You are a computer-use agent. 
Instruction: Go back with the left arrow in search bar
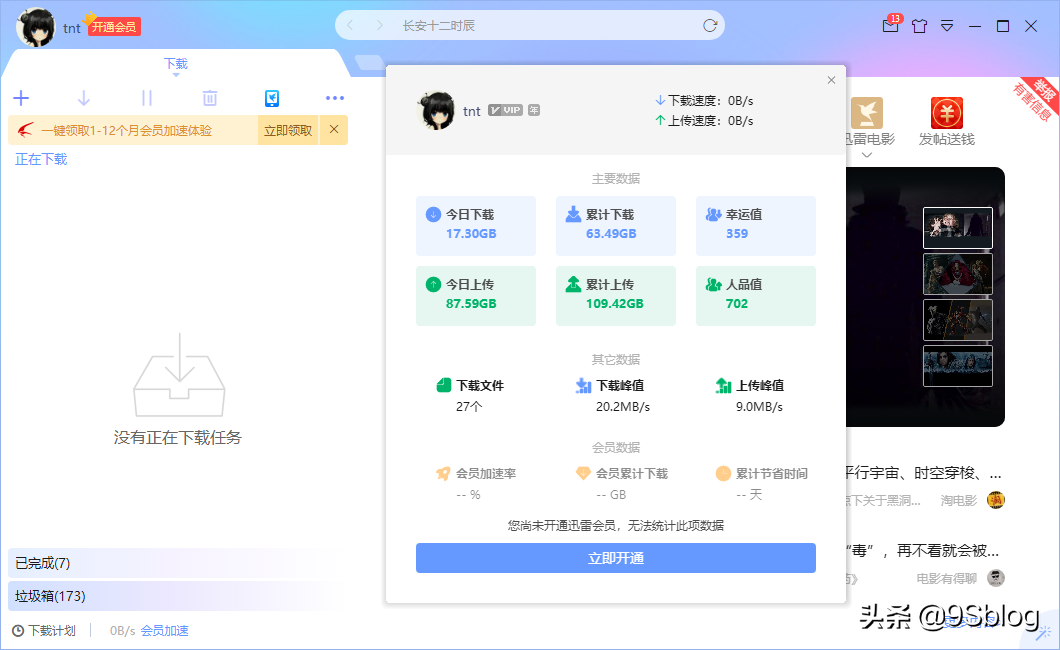(x=350, y=26)
